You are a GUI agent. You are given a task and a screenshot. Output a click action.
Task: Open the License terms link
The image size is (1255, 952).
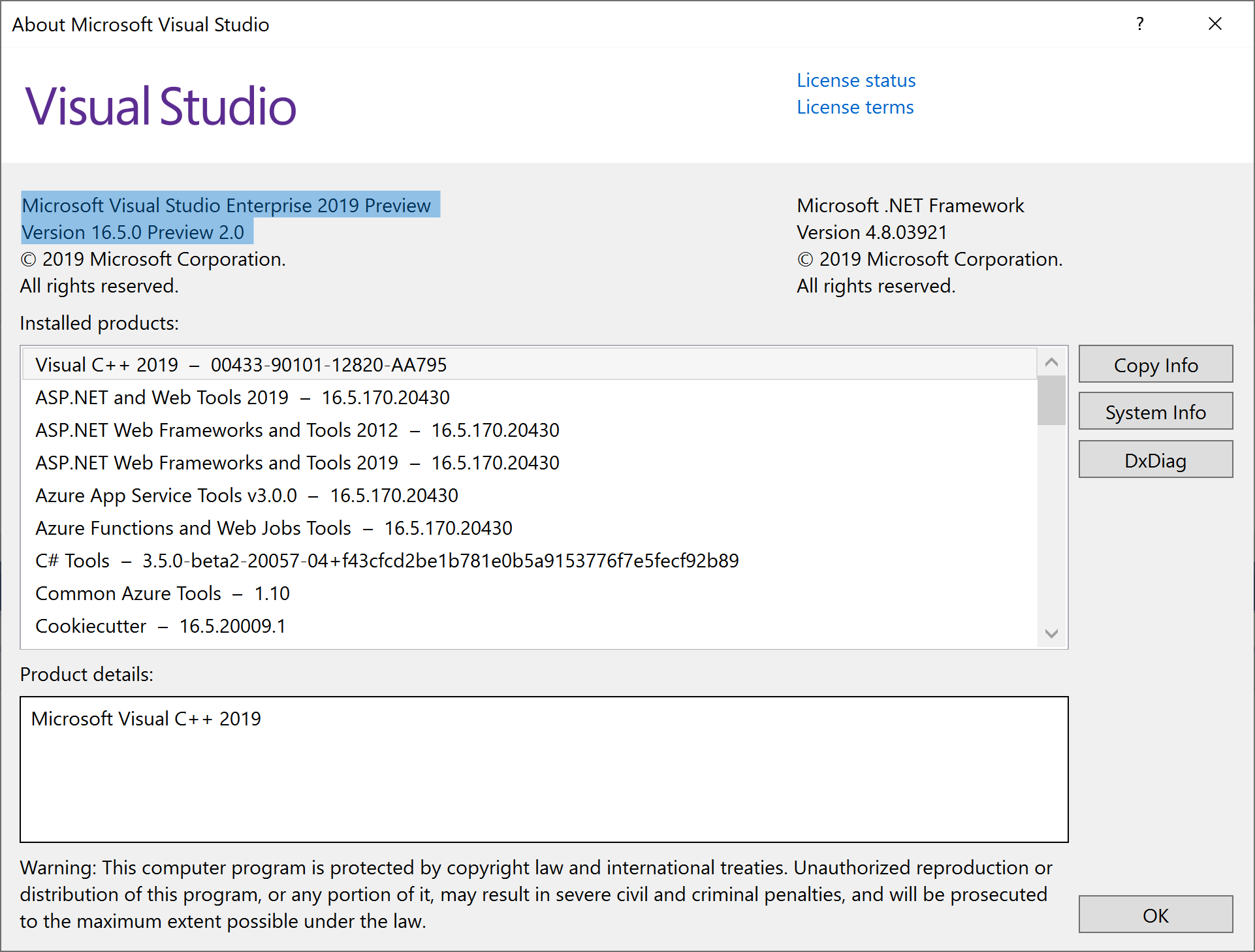pyautogui.click(x=855, y=107)
